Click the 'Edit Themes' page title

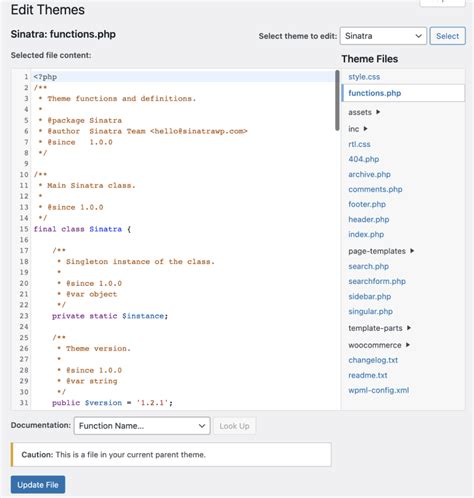tap(48, 10)
